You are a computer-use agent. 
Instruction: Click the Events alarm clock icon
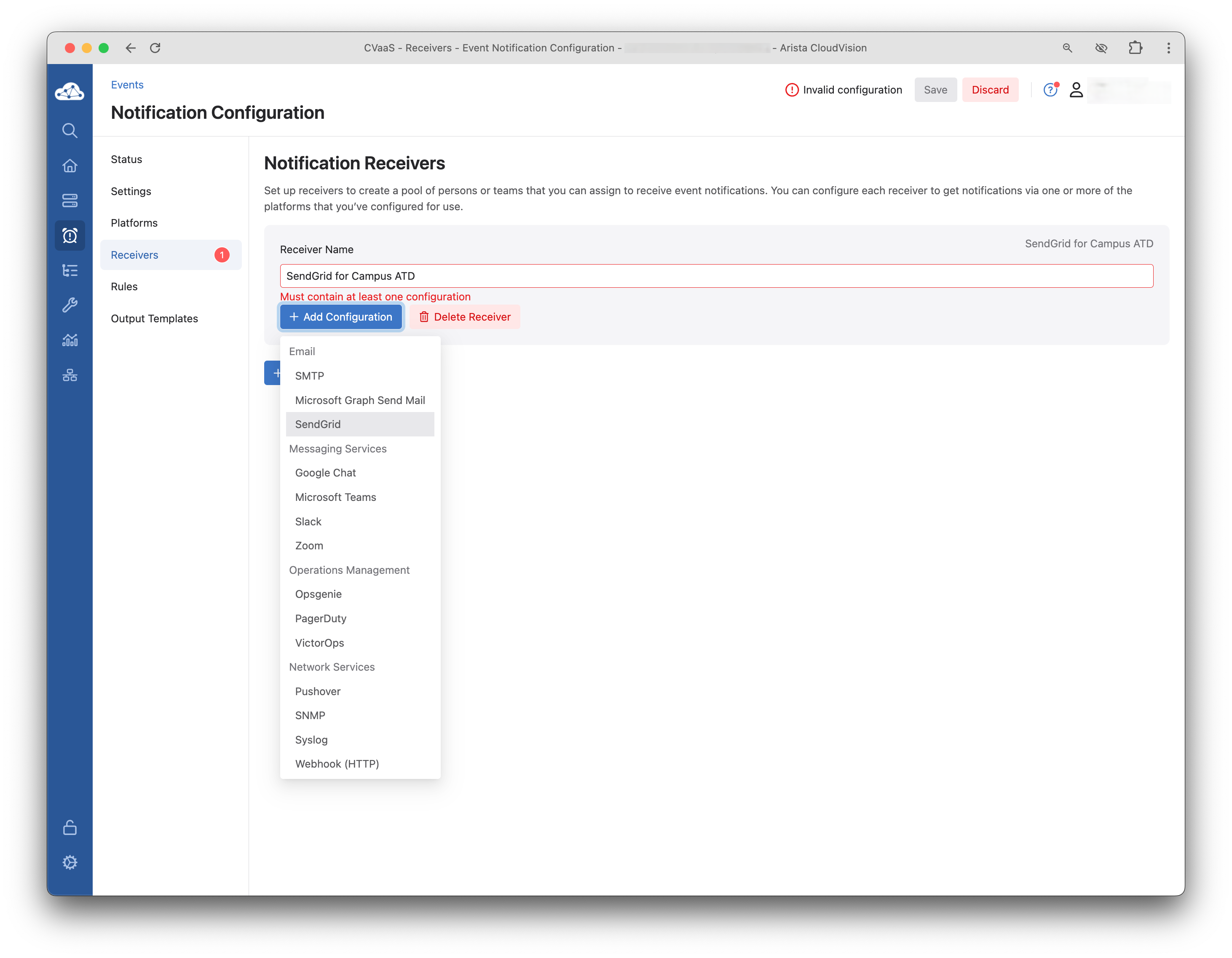click(70, 235)
